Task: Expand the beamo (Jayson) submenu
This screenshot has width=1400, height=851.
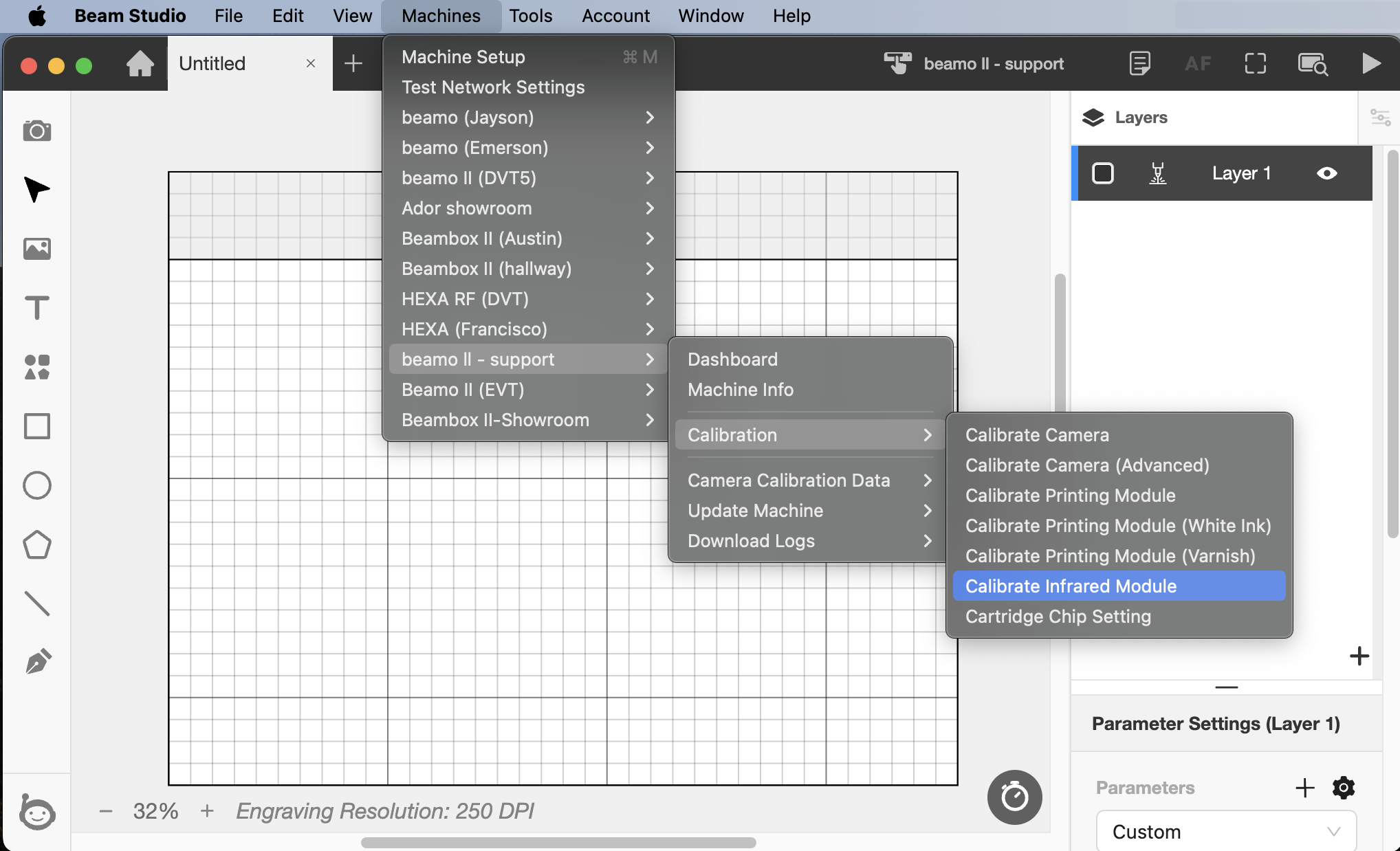Action: pyautogui.click(x=528, y=118)
